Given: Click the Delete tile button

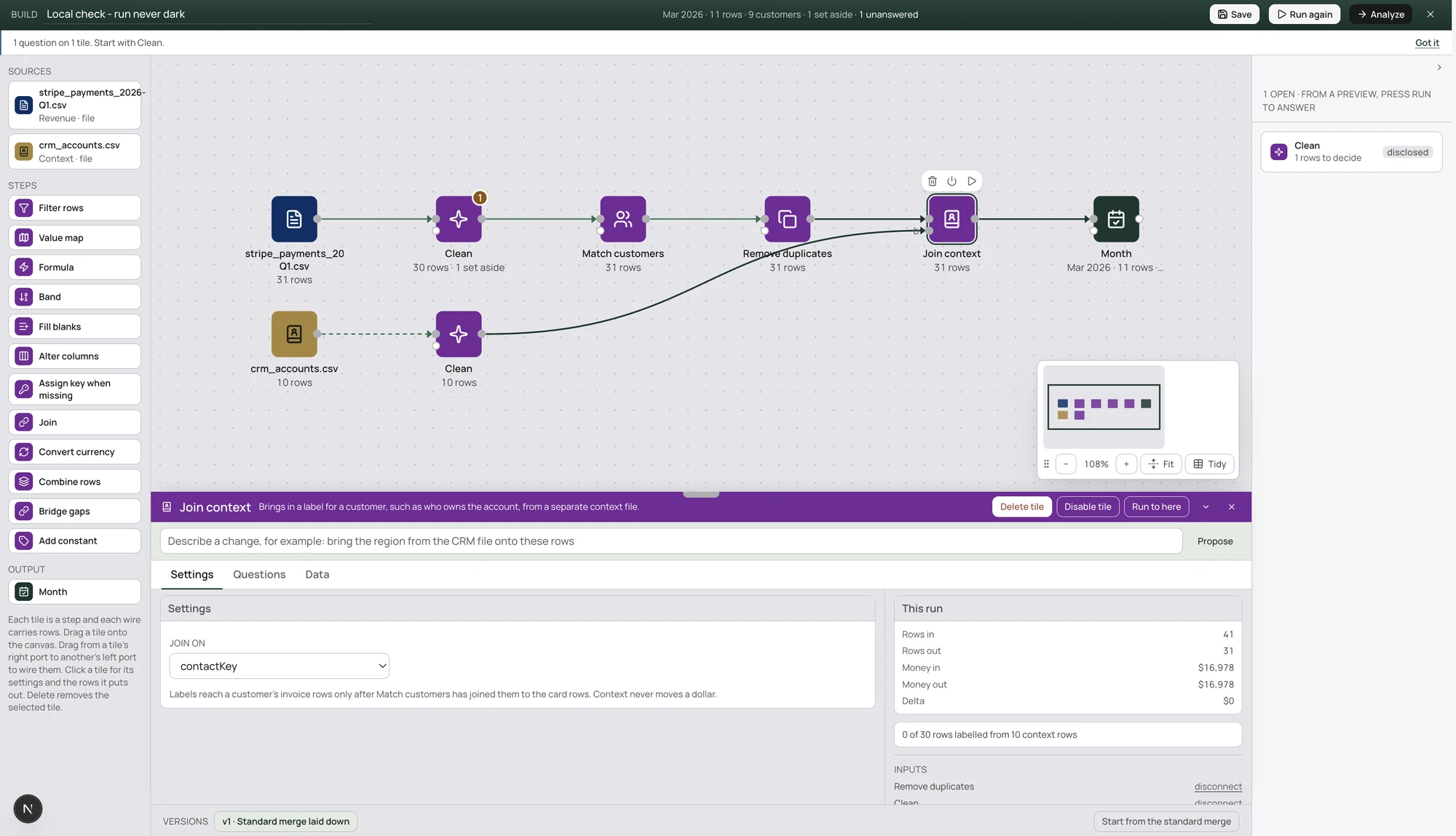Looking at the screenshot, I should point(1021,507).
